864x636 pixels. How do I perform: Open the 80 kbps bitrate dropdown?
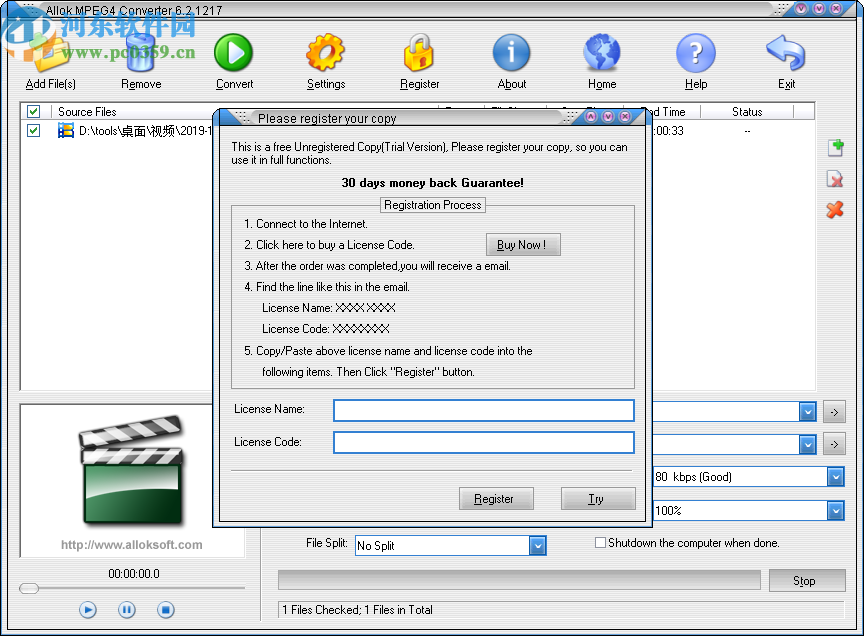(834, 477)
